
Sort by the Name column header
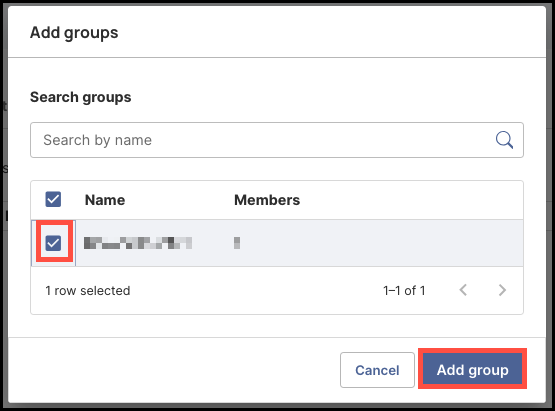pyautogui.click(x=105, y=200)
